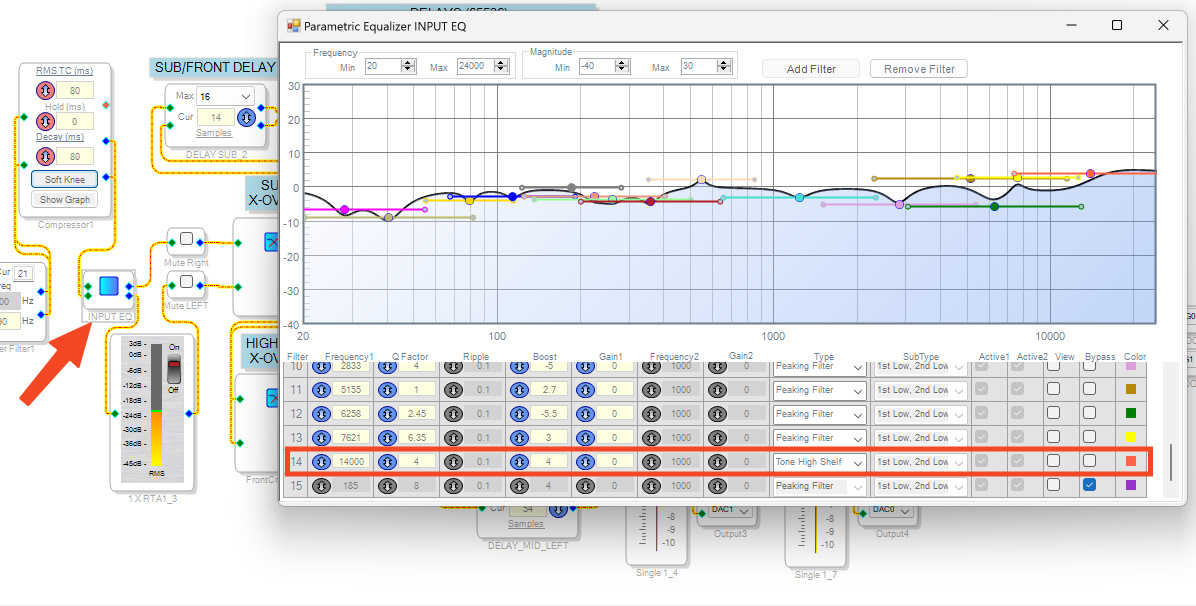Click Gain1 spinner knob for filter 12
The width and height of the screenshot is (1196, 606).
click(x=585, y=414)
